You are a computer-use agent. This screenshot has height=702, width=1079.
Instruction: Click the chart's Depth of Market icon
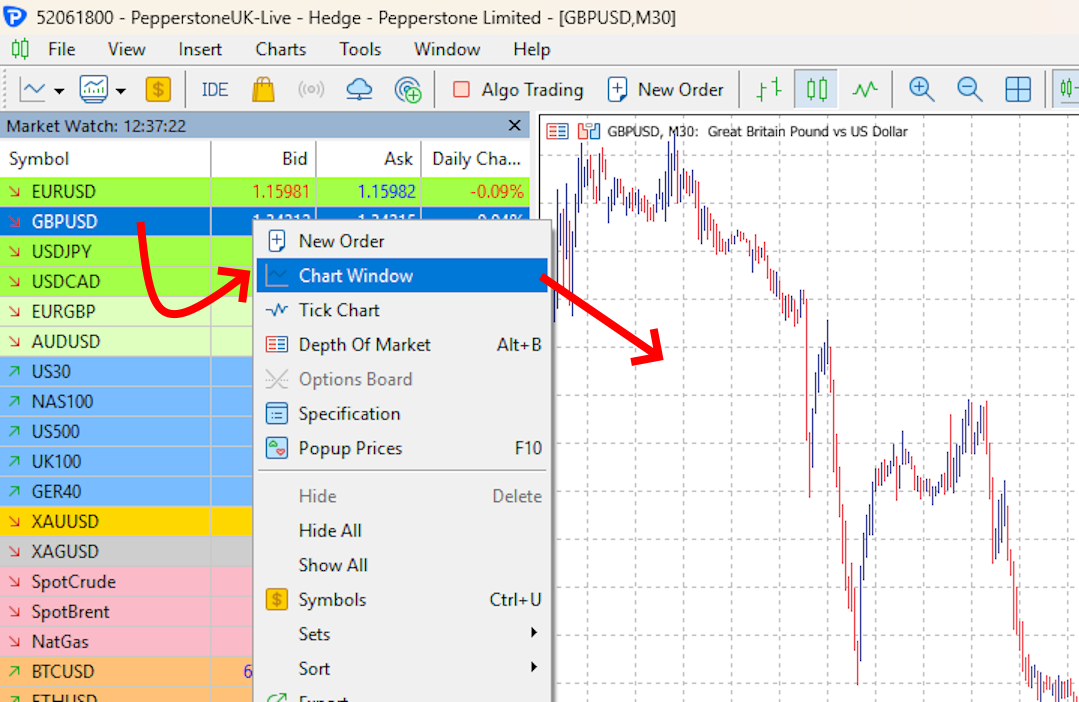(x=557, y=131)
